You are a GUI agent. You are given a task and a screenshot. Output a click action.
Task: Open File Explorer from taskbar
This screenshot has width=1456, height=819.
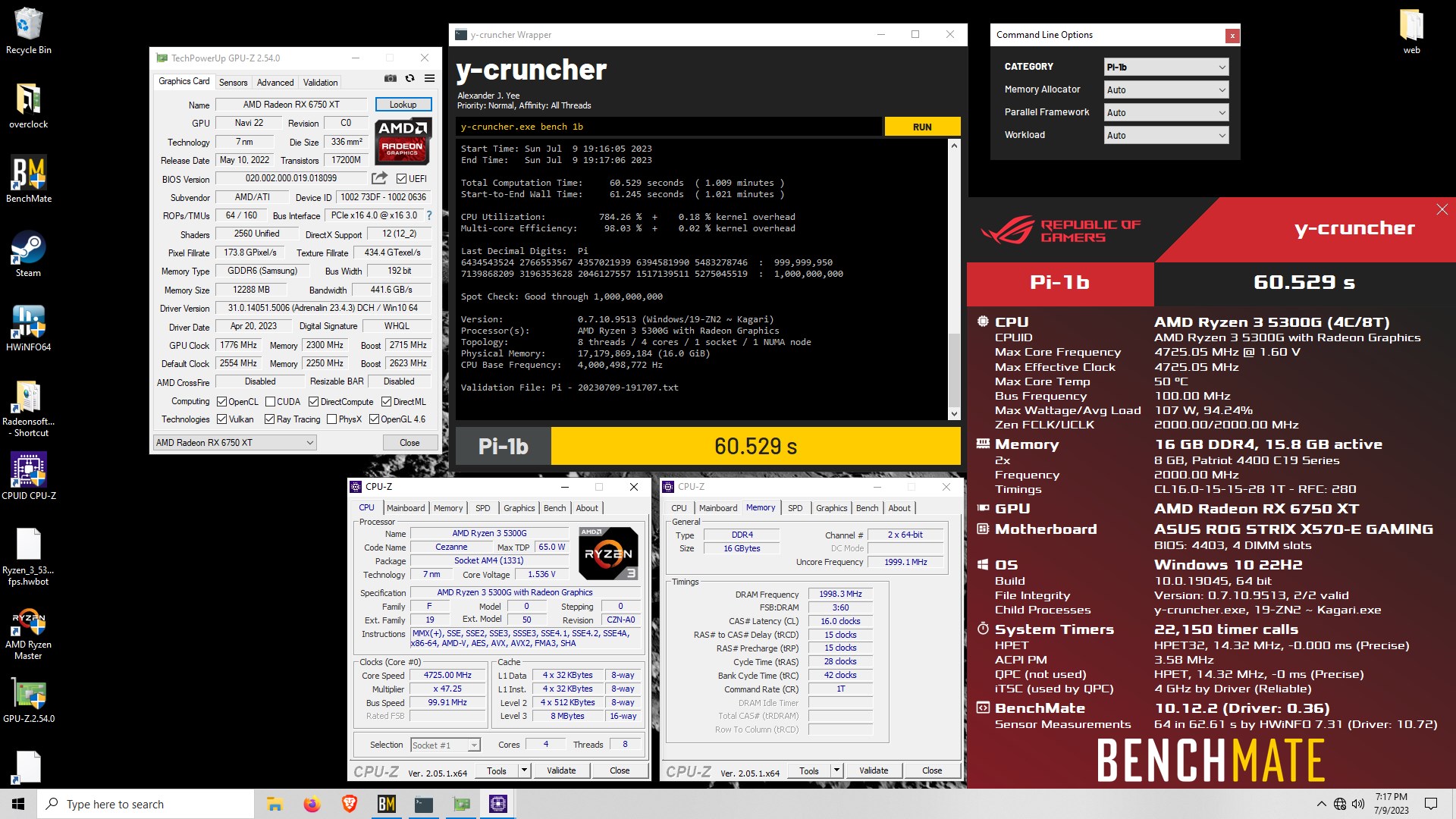[x=275, y=804]
